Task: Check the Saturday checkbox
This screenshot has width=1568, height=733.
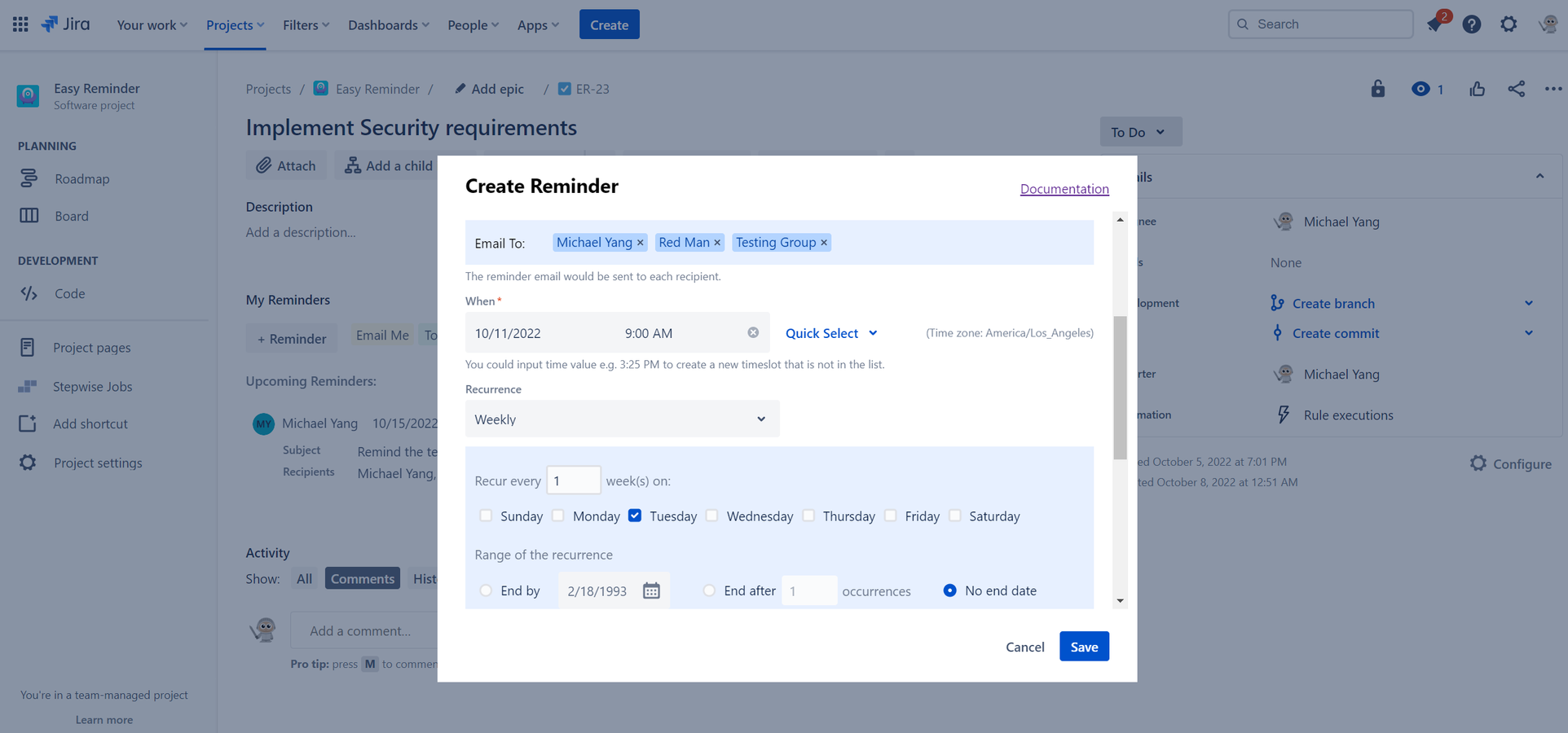Action: tap(955, 516)
